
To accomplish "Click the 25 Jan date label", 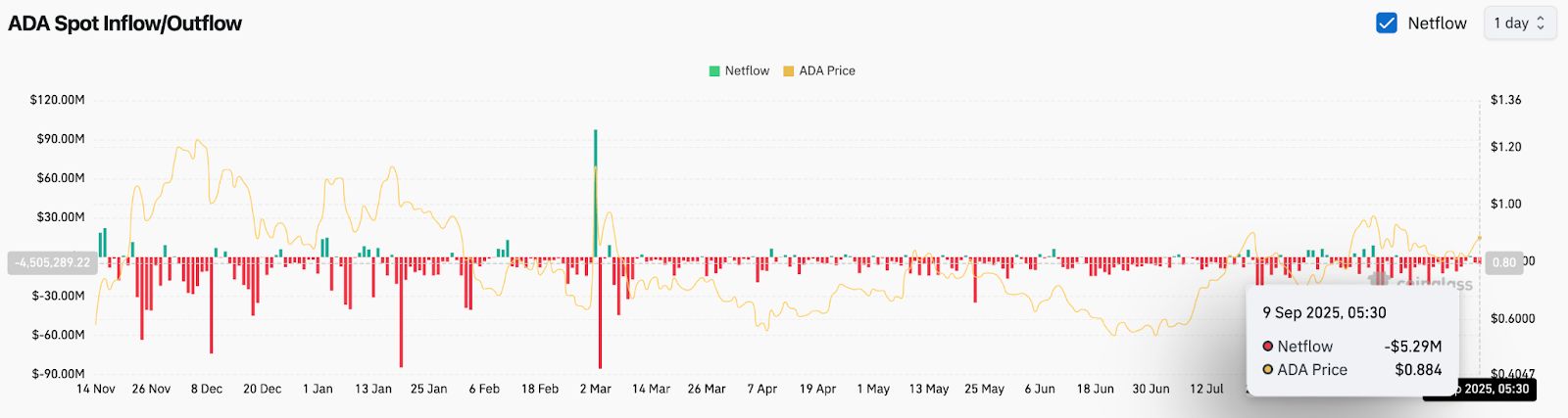I will click(428, 389).
